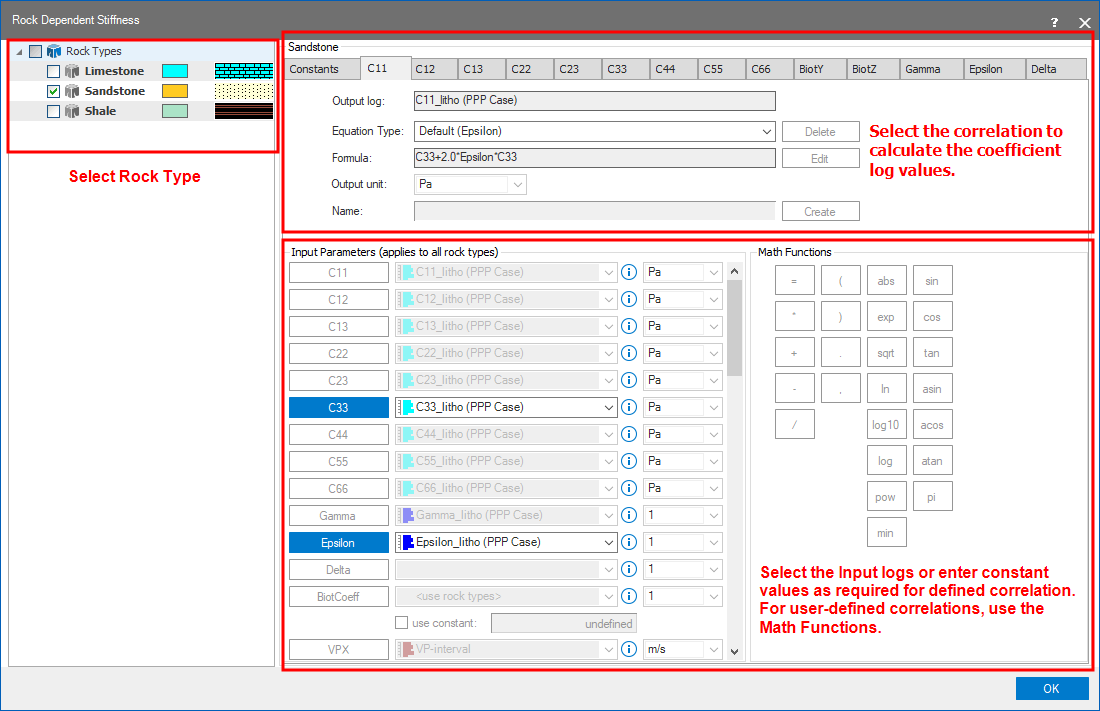Select the C33 input parameter button

click(338, 407)
